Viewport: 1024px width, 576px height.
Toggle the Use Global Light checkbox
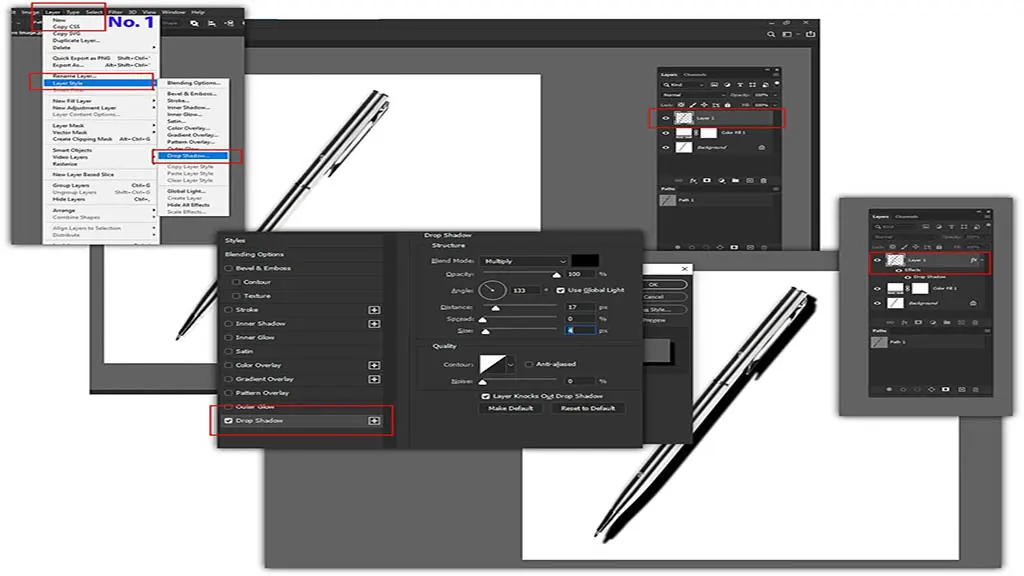pyautogui.click(x=560, y=290)
